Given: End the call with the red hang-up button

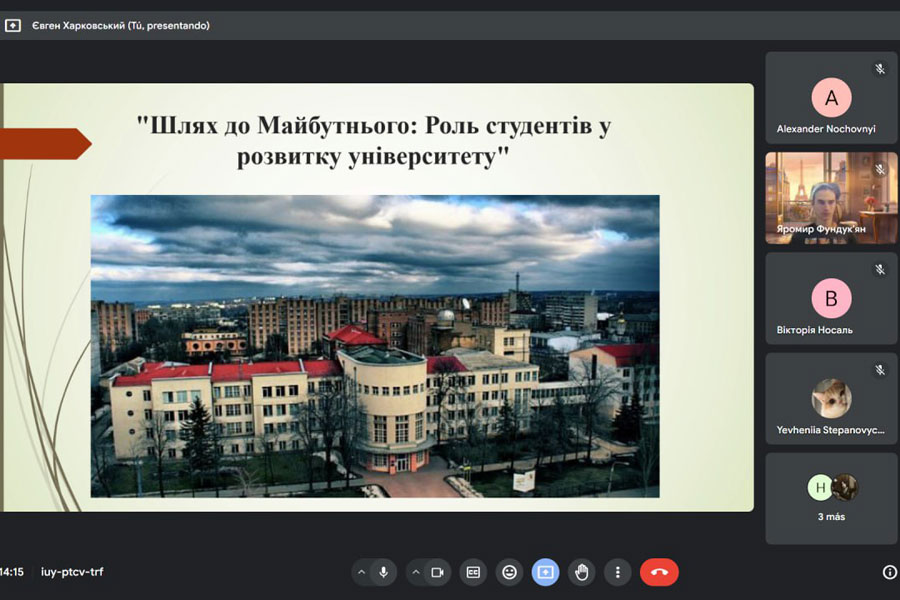Looking at the screenshot, I should pyautogui.click(x=659, y=572).
